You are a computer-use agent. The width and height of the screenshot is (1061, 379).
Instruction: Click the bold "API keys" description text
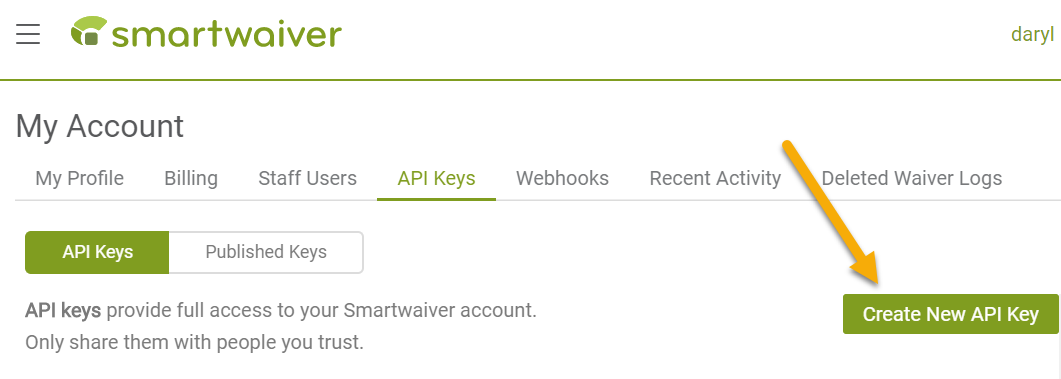coord(63,311)
